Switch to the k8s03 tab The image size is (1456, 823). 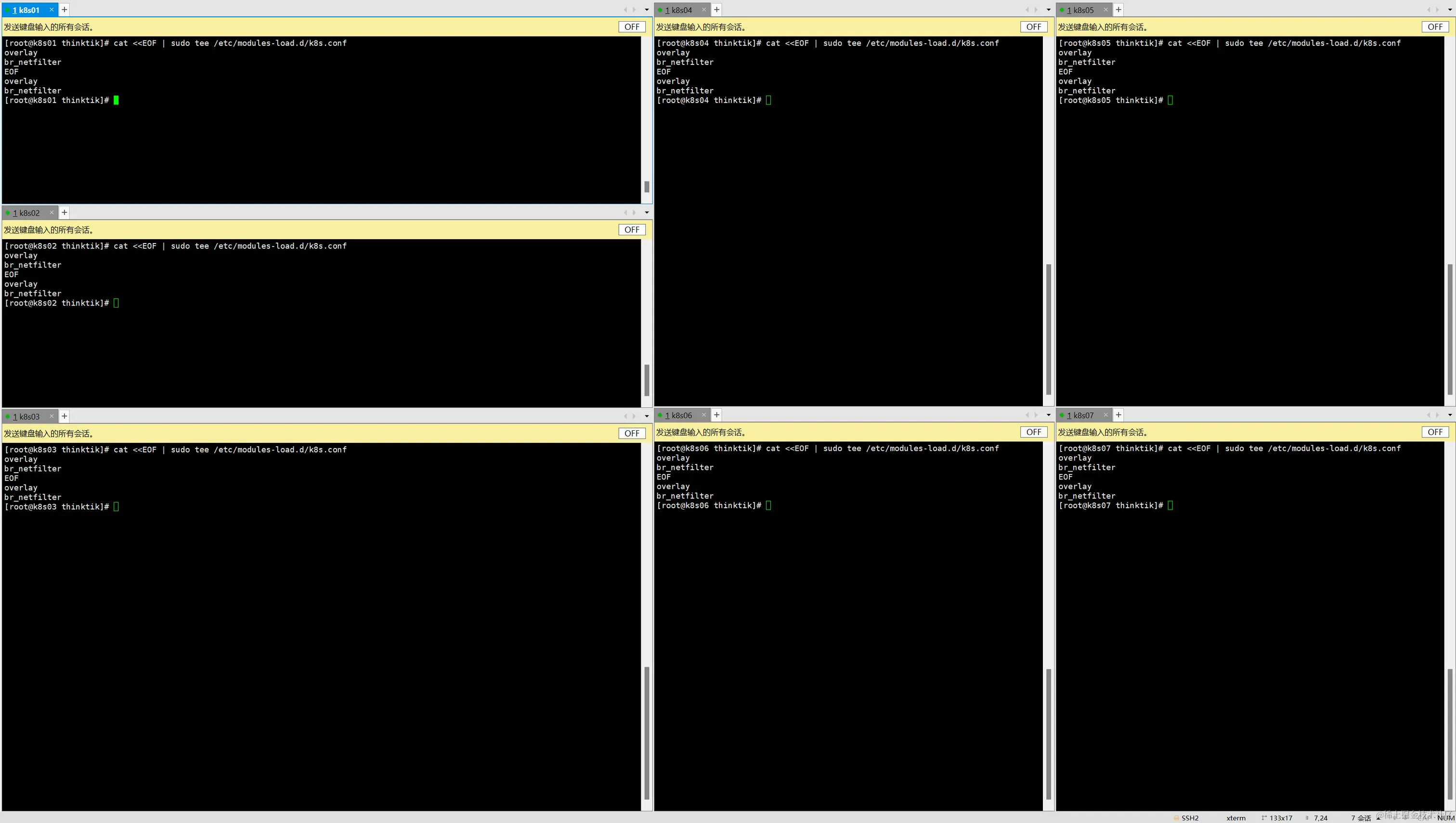click(x=26, y=417)
